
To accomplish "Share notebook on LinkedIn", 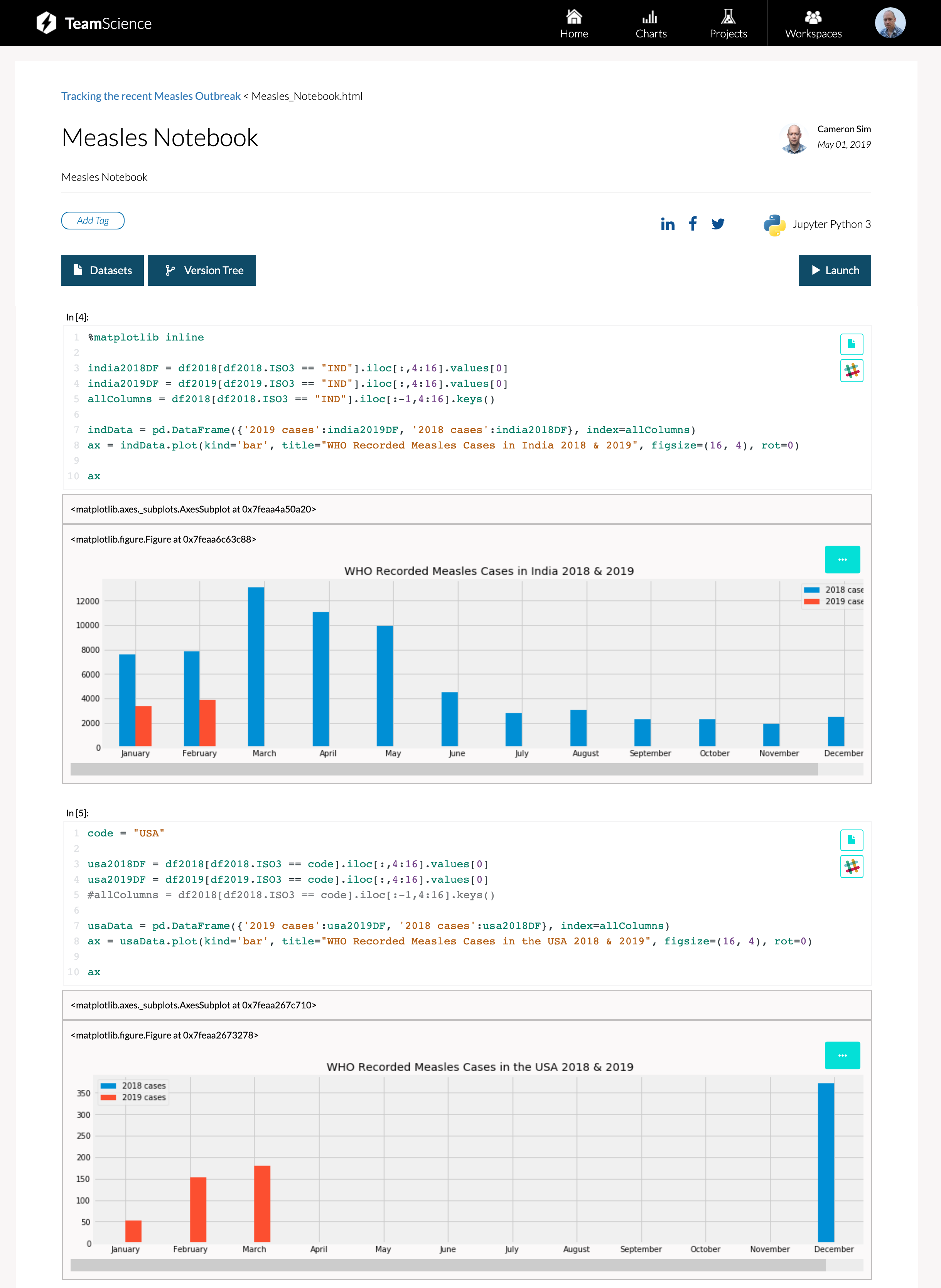I will coord(667,224).
